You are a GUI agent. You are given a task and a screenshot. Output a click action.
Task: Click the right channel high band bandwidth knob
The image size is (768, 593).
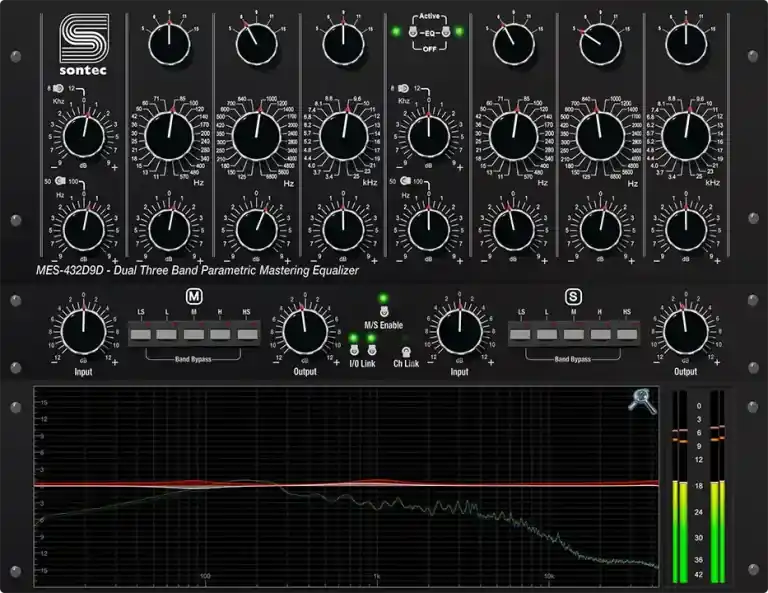point(686,44)
